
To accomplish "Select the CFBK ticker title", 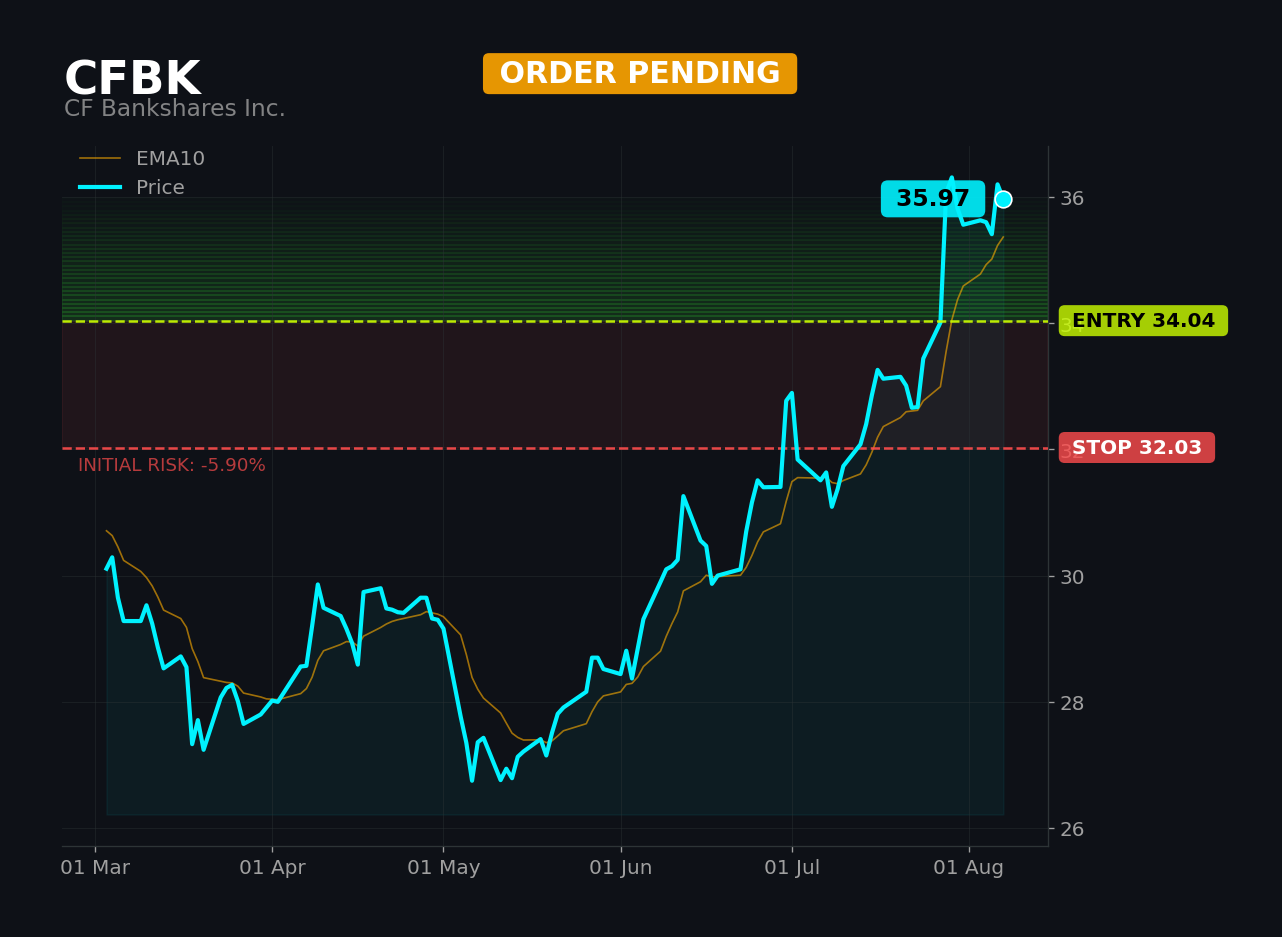I will 132,80.
